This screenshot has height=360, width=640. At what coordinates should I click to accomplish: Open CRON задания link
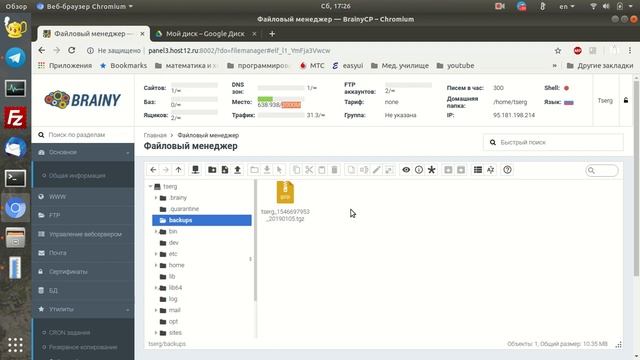[x=69, y=333]
